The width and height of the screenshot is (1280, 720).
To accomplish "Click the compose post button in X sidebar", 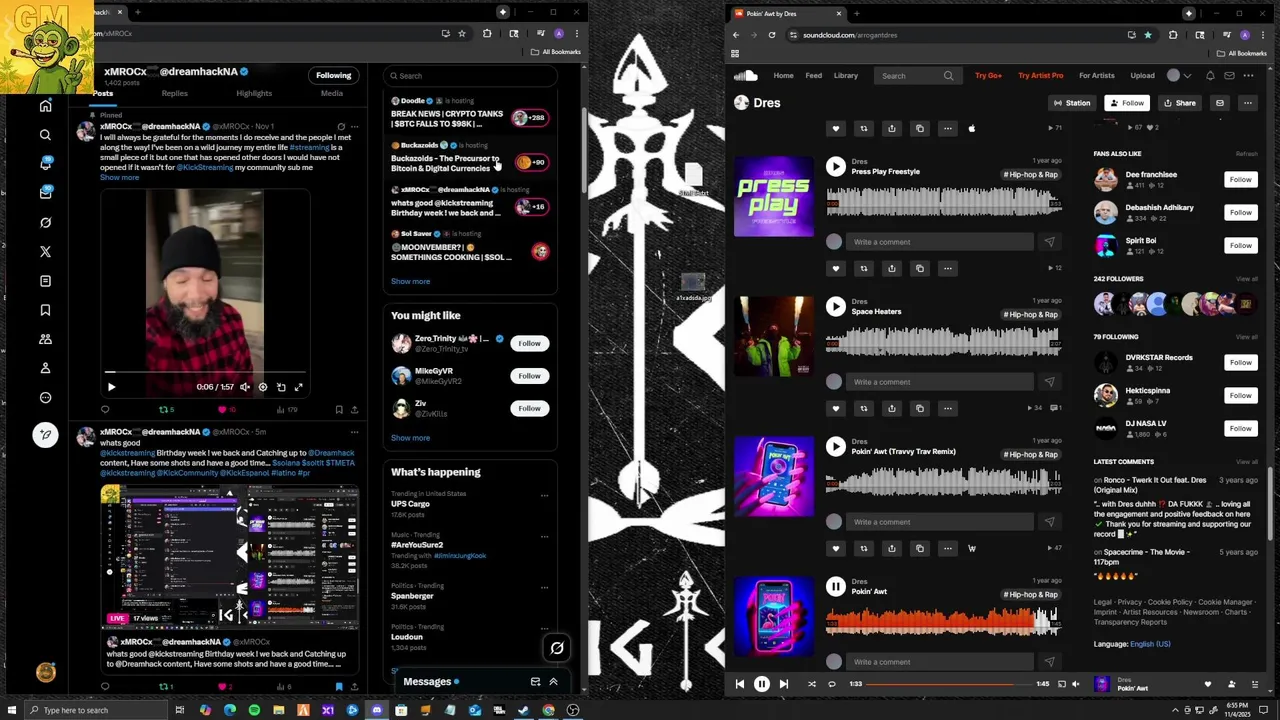I will click(45, 435).
